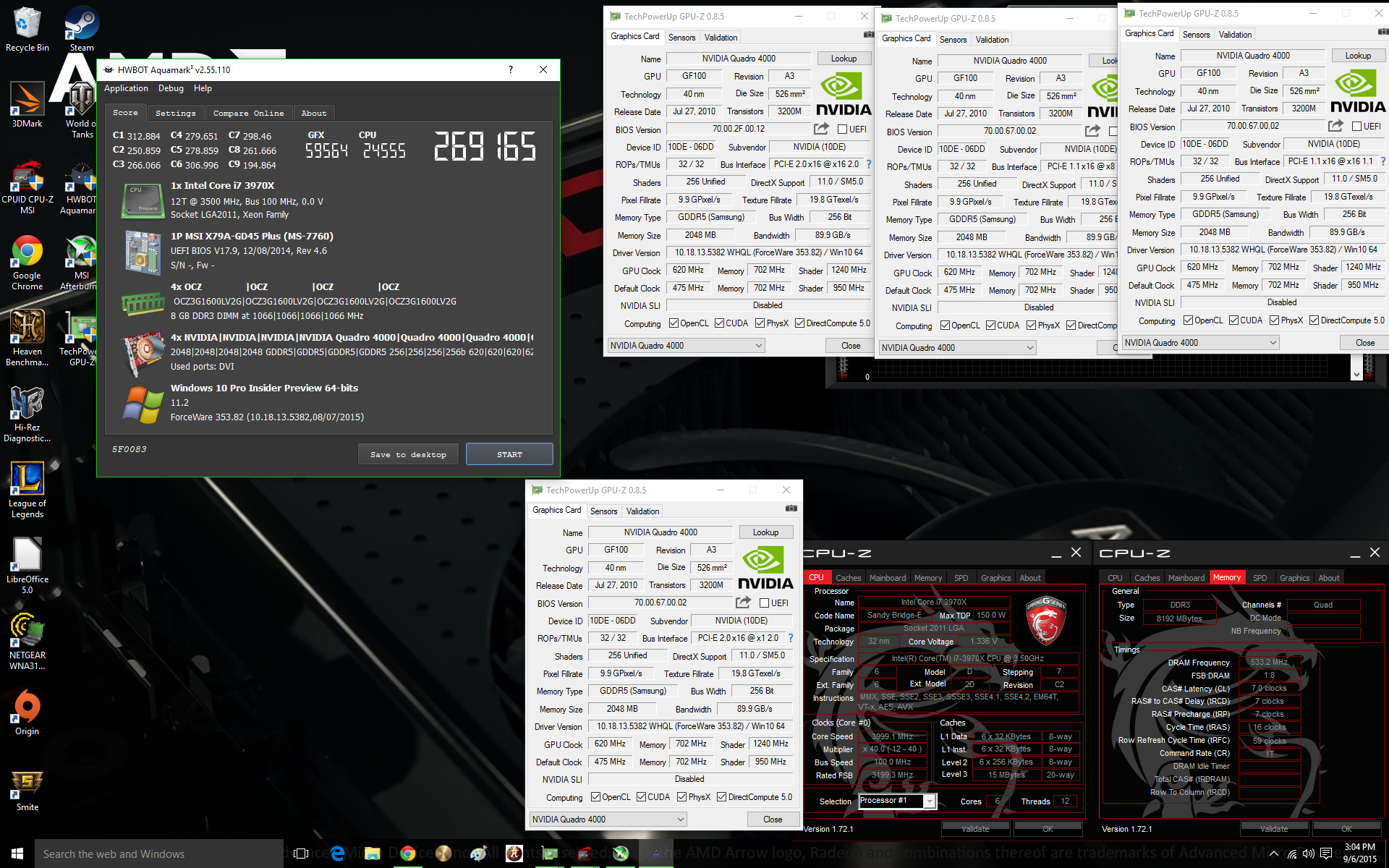Open GPU selector dropdown in second GPU-Z window
Screen dimensions: 1389x868
[957, 348]
